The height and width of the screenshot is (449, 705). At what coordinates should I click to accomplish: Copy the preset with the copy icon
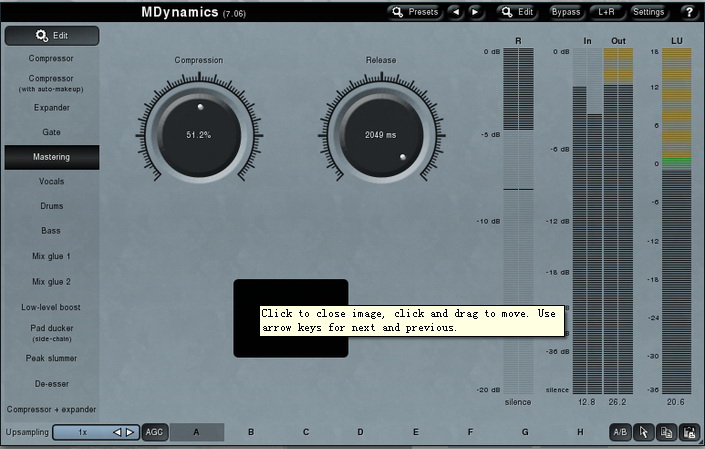(x=666, y=432)
